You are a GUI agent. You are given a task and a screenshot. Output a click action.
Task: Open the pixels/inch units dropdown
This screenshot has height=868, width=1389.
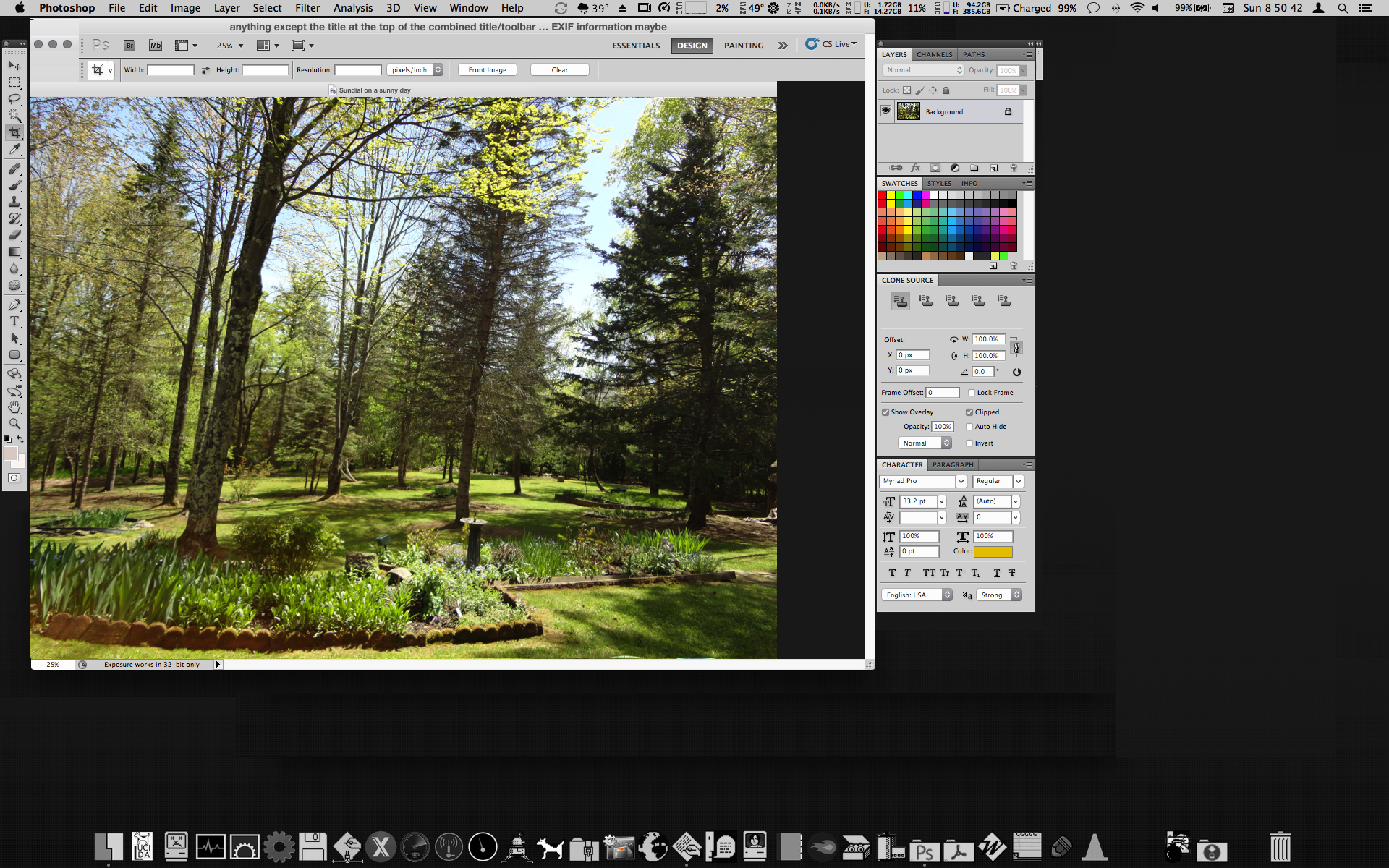pos(416,70)
